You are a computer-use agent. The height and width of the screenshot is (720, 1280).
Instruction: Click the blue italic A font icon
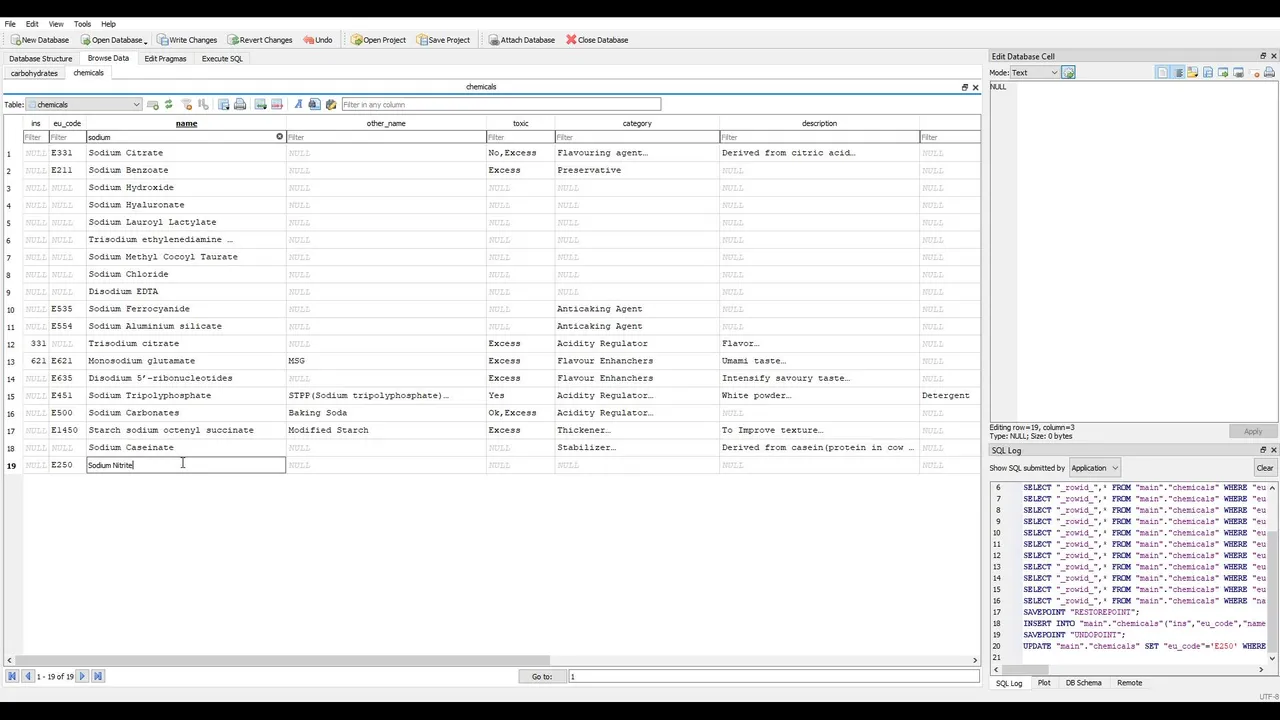pos(299,104)
